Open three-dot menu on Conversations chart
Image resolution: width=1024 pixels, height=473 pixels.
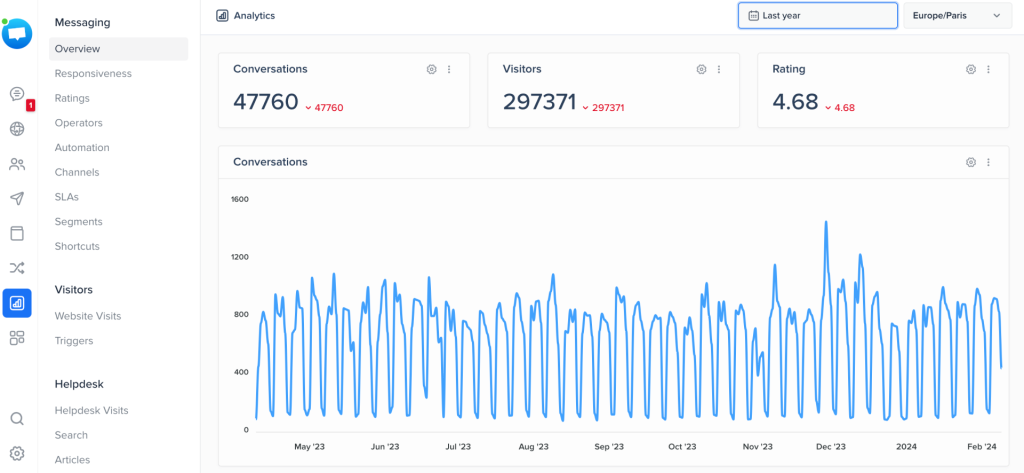(x=989, y=162)
